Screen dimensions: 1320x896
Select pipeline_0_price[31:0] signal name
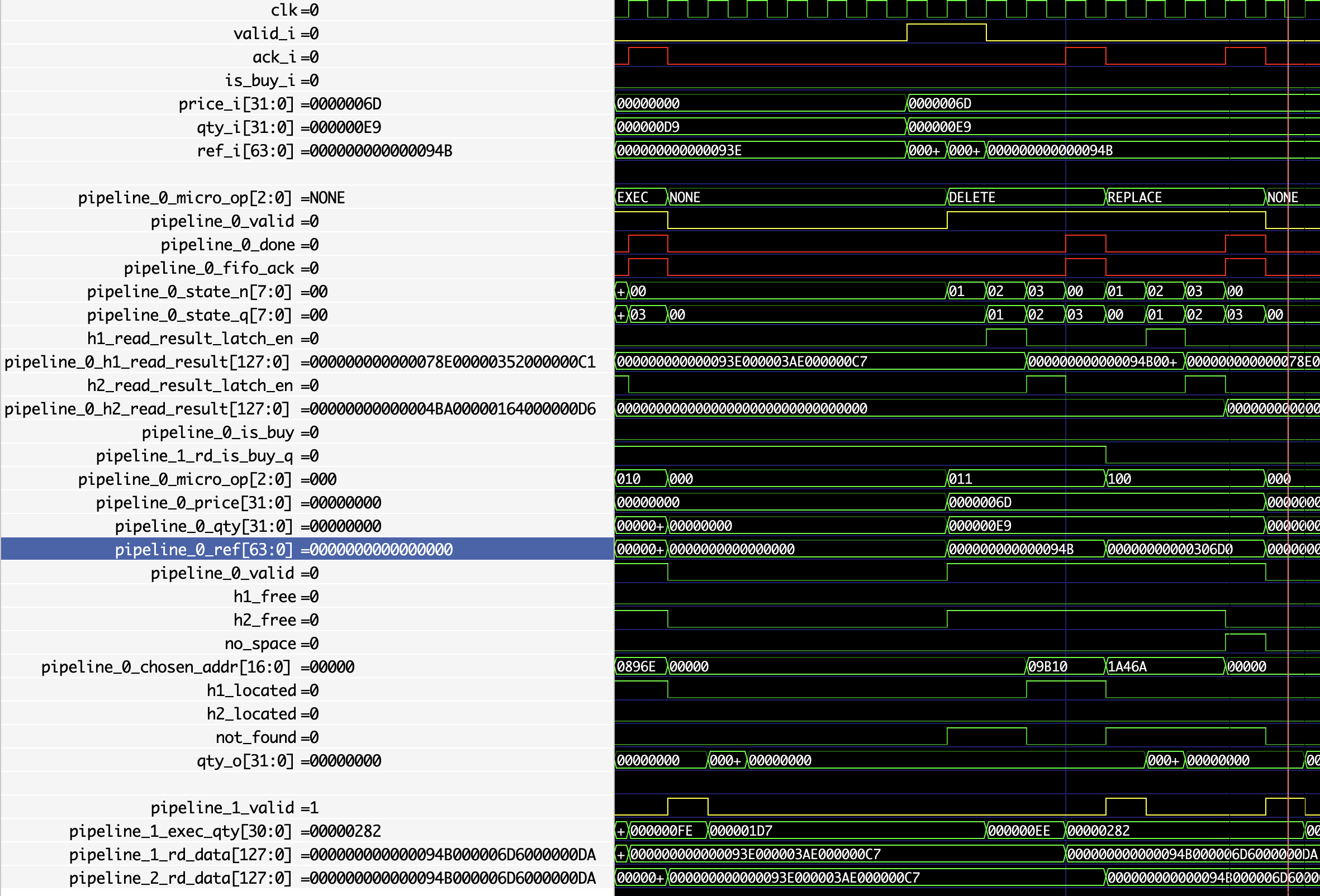coord(196,503)
